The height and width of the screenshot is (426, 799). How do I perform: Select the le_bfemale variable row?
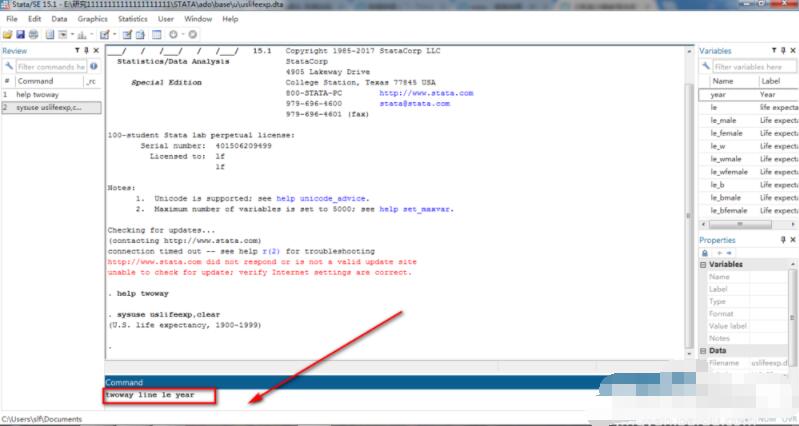pyautogui.click(x=748, y=210)
